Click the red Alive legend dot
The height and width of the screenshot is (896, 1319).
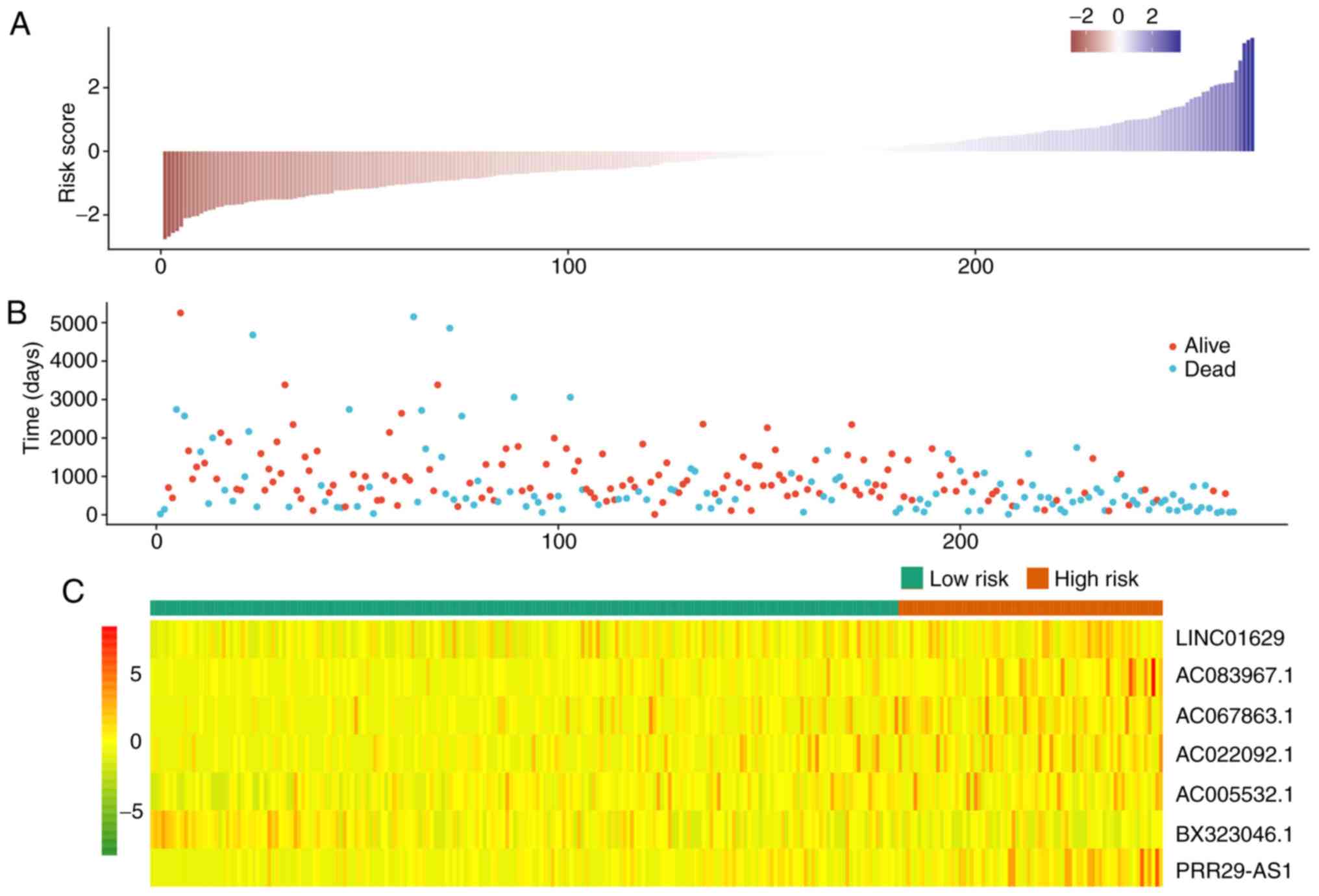pos(1172,346)
